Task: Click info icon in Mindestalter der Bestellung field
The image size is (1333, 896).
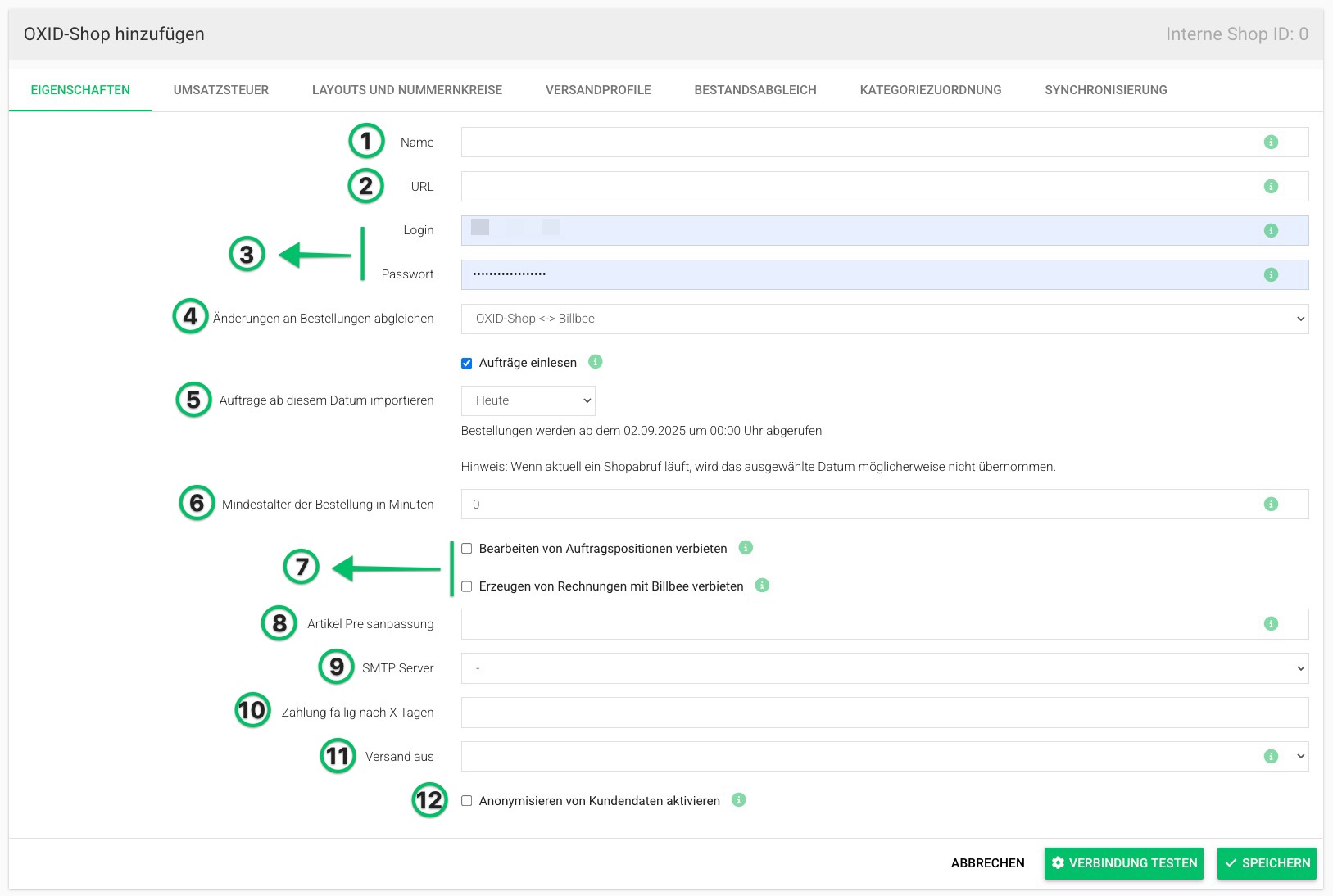Action: click(x=1271, y=505)
